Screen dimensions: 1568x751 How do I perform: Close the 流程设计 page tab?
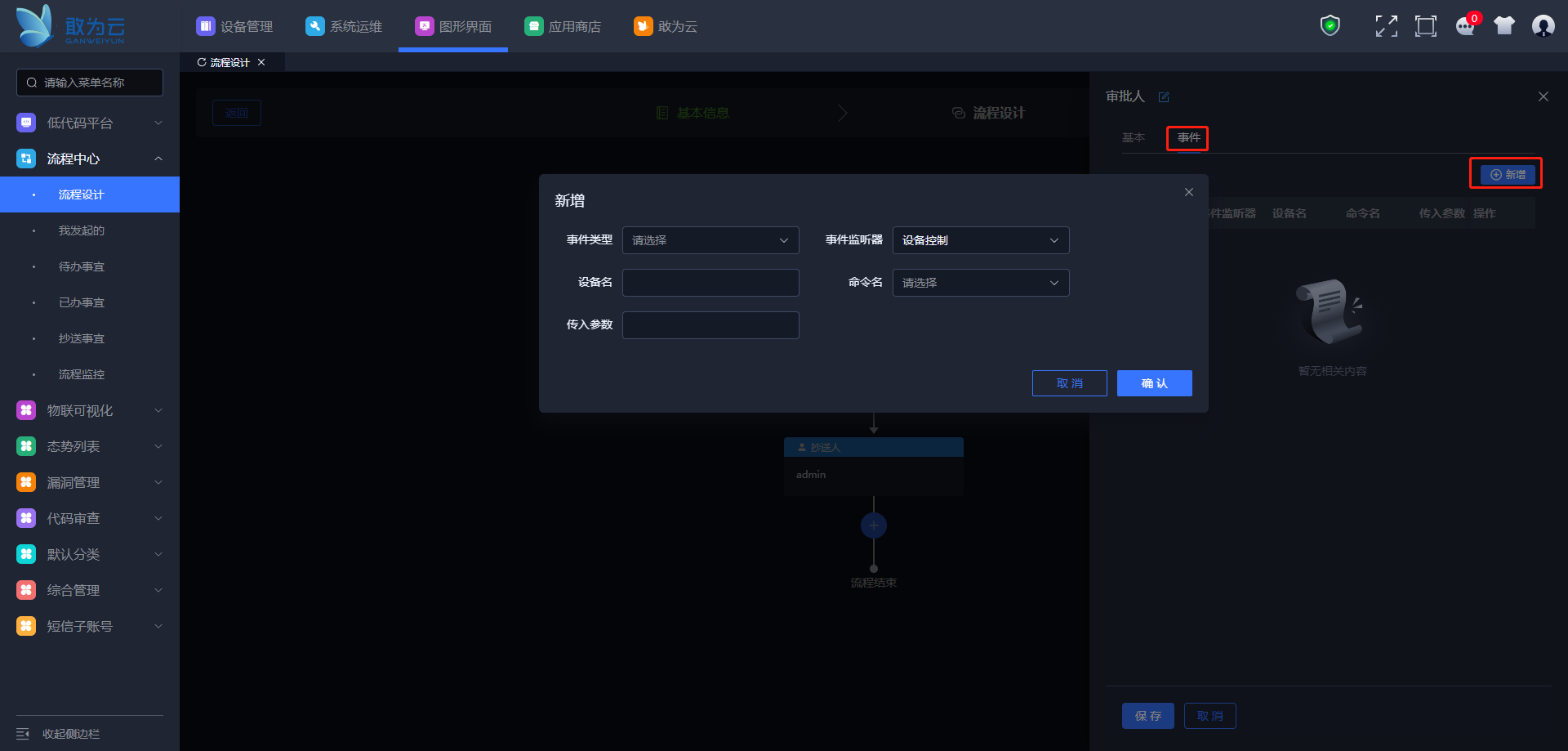(261, 62)
